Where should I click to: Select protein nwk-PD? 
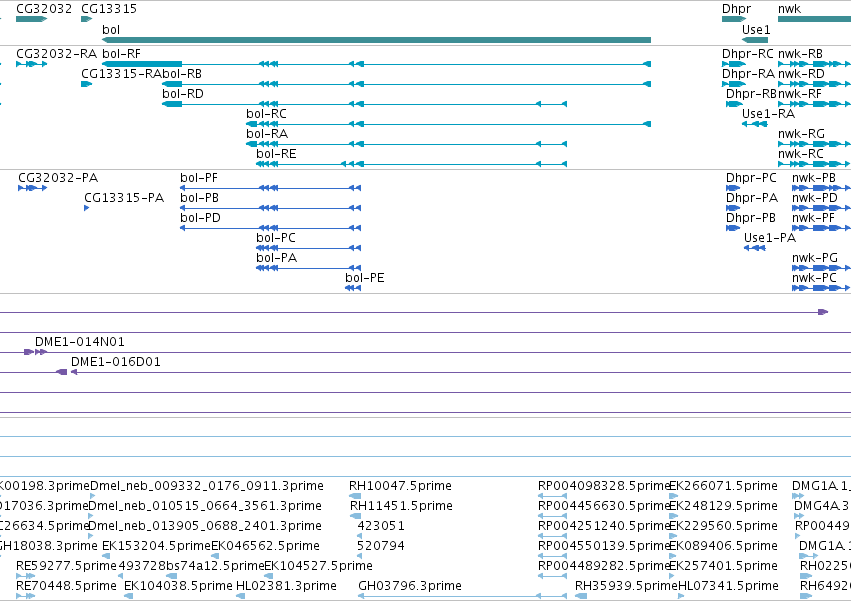(821, 208)
